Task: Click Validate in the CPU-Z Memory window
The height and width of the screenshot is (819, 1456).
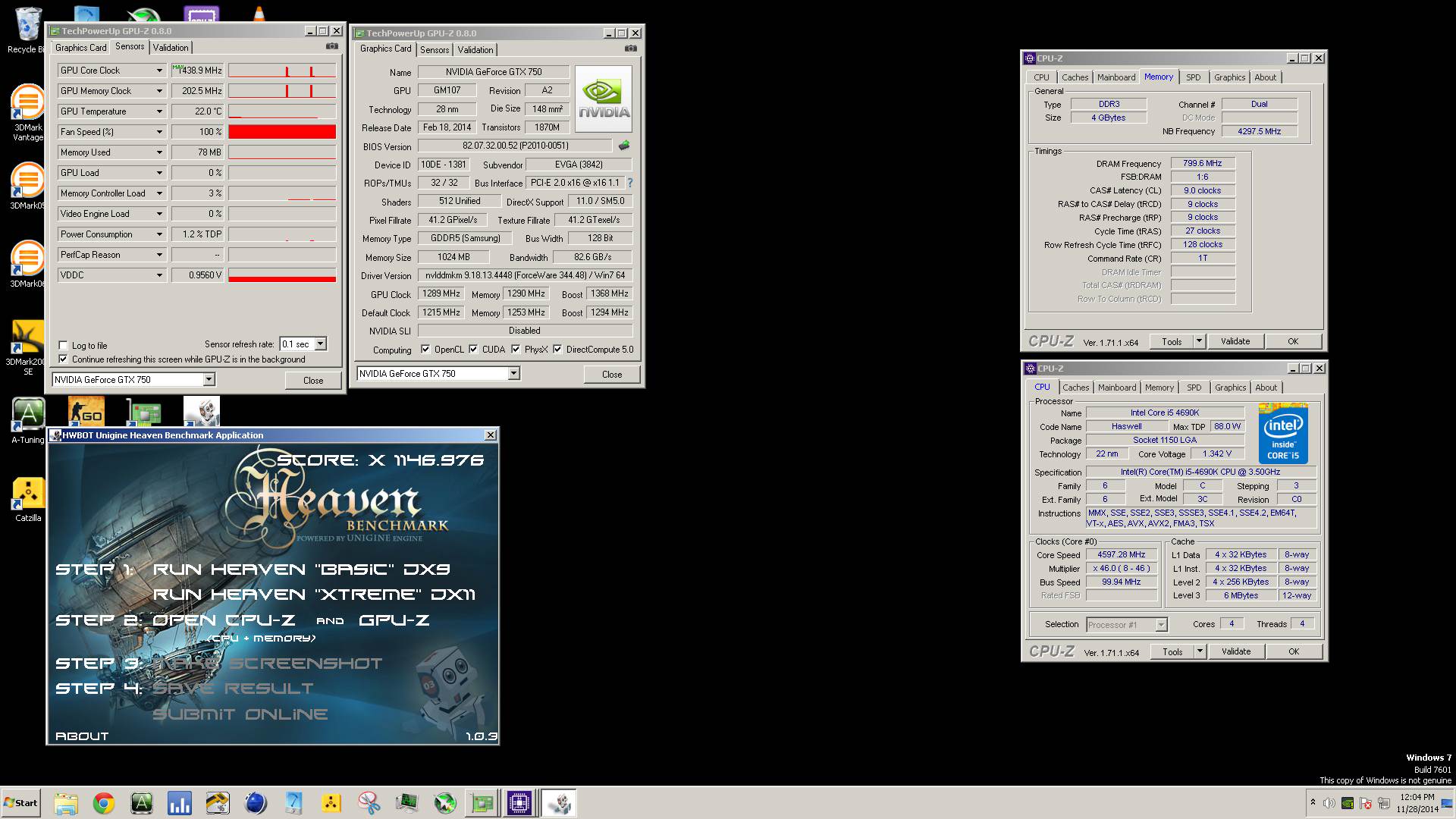Action: pyautogui.click(x=1235, y=341)
